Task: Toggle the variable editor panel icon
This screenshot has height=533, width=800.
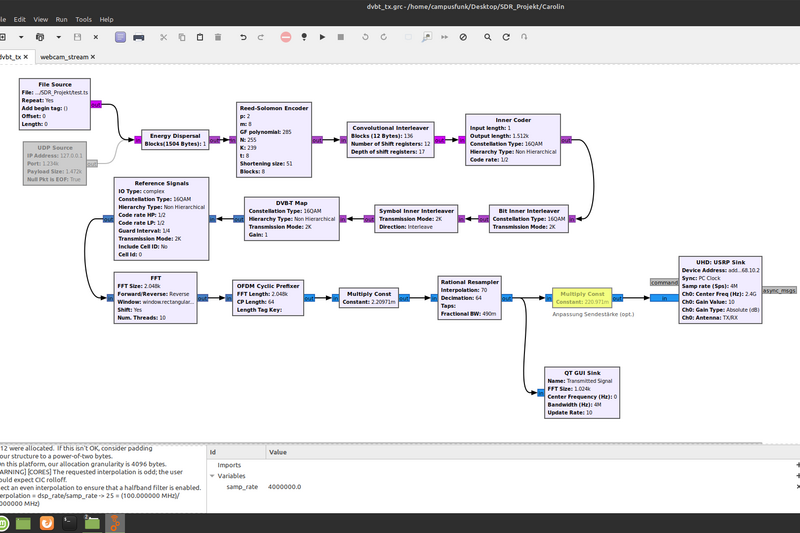Action: point(120,37)
